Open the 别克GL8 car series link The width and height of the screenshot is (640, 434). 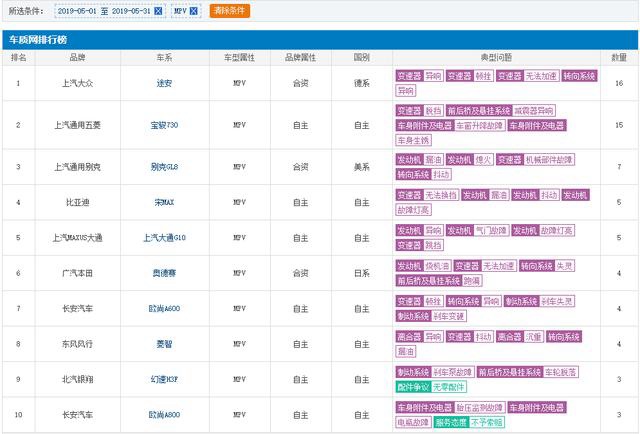tap(164, 167)
